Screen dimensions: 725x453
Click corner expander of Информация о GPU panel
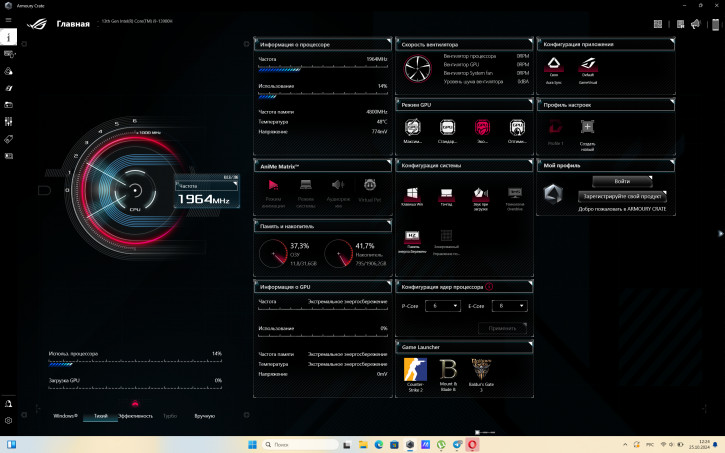(388, 283)
